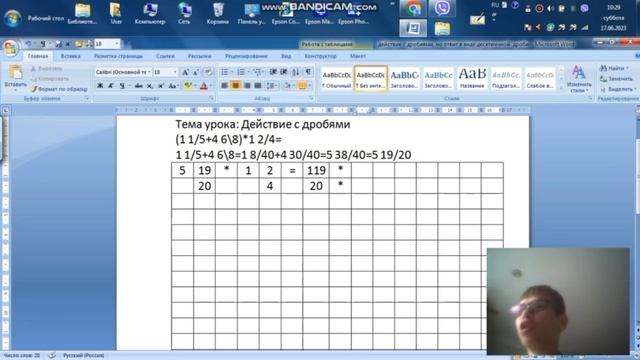Viewport: 640px width, 360px height.
Task: Open the Рецензирование (Review) tab
Action: click(246, 56)
